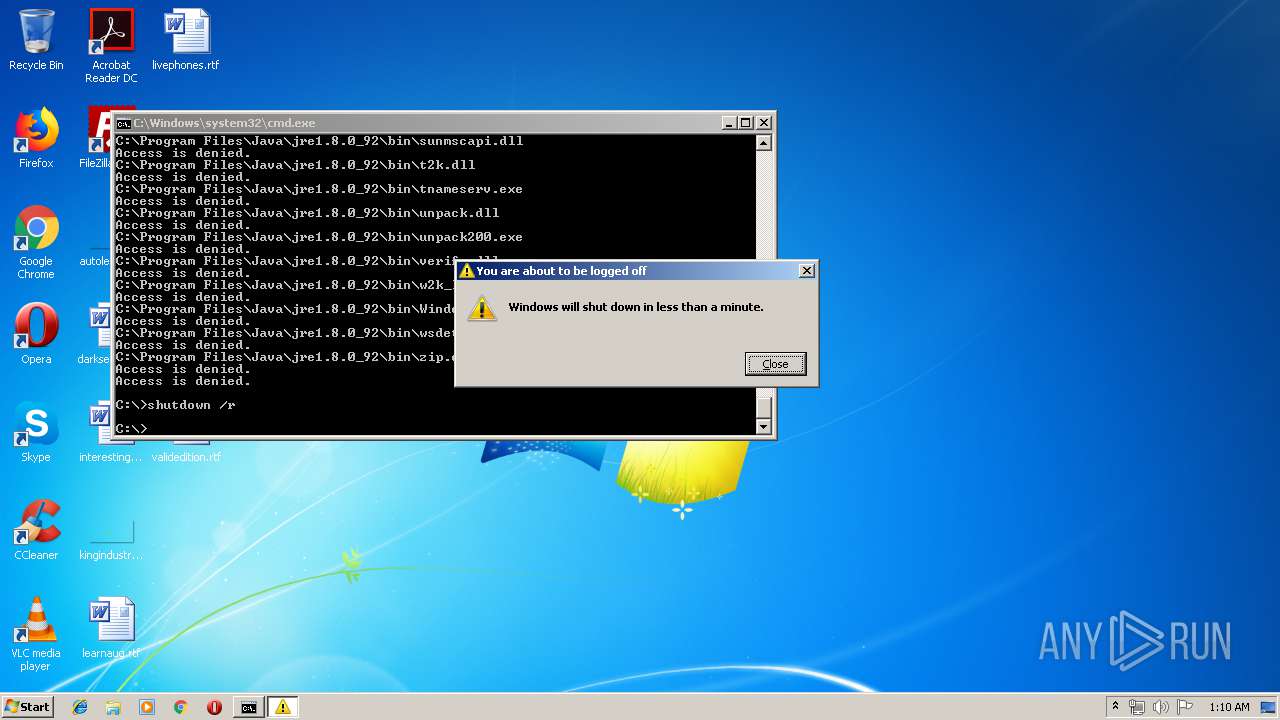Close the cmd.exe window

[x=764, y=123]
